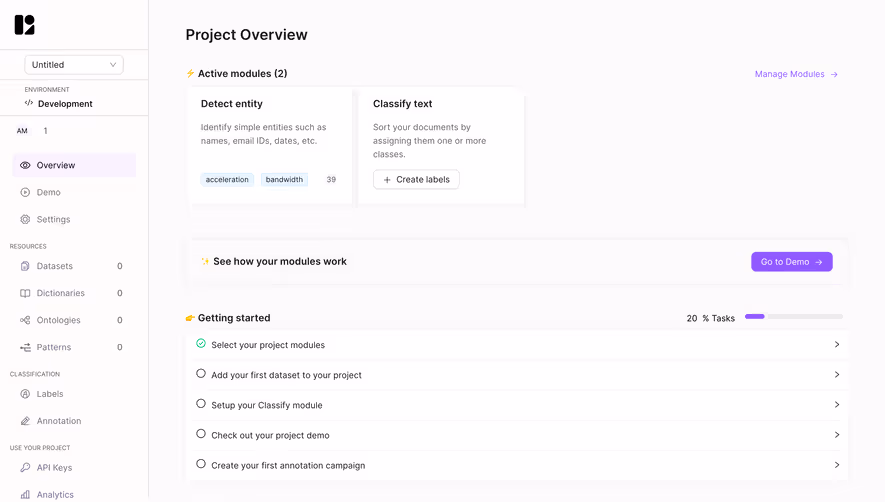Click the purple Go to Demo button
The image size is (885, 502).
(x=791, y=262)
